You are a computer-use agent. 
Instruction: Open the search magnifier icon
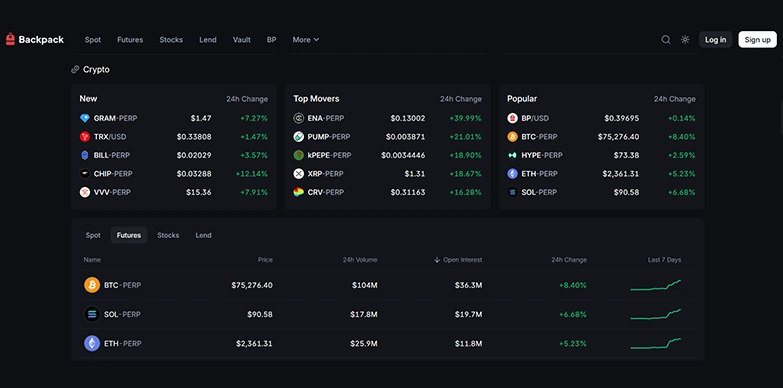click(x=666, y=39)
